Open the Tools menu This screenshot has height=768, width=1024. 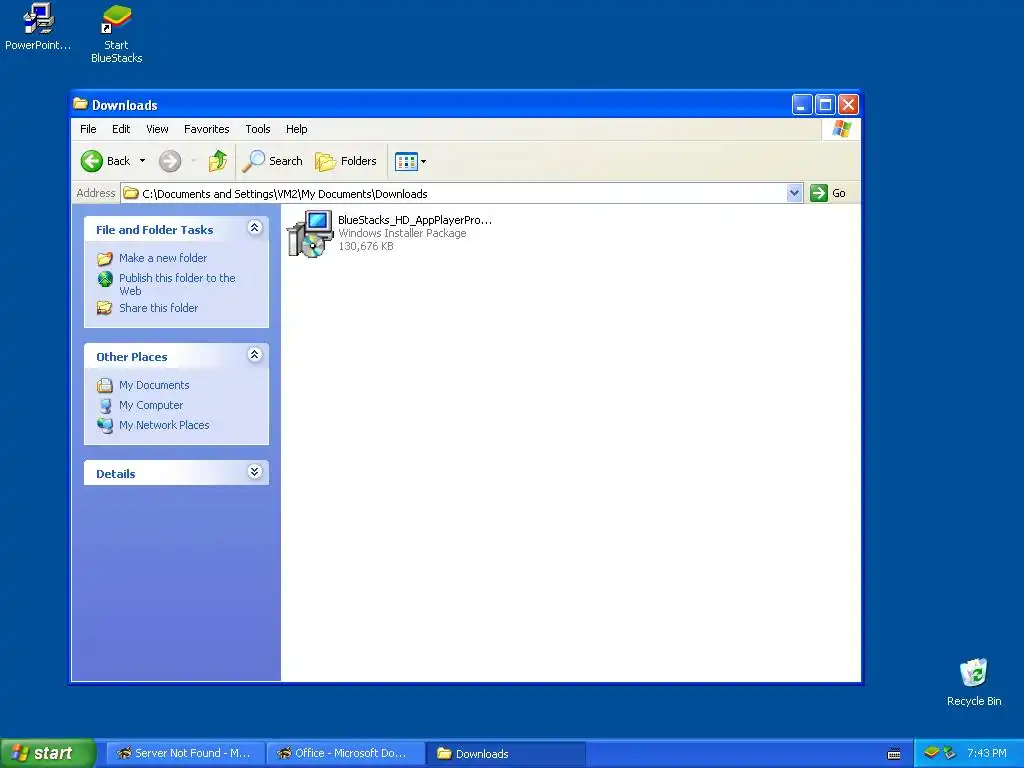pyautogui.click(x=257, y=129)
